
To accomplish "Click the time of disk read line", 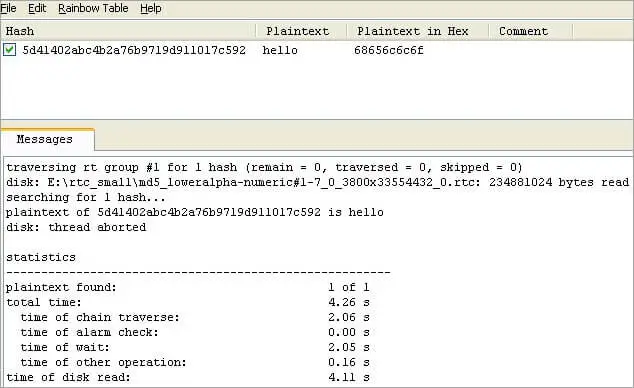I will pos(188,377).
